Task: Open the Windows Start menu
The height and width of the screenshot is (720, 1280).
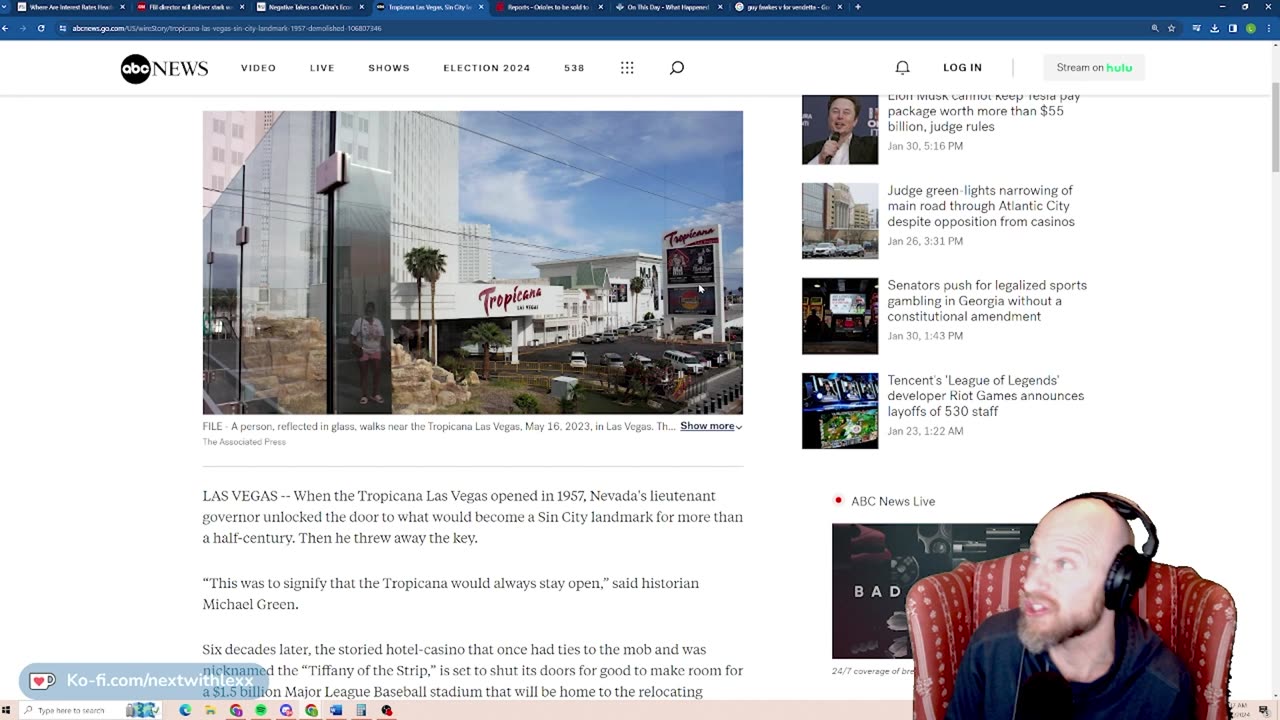Action: (x=6, y=710)
